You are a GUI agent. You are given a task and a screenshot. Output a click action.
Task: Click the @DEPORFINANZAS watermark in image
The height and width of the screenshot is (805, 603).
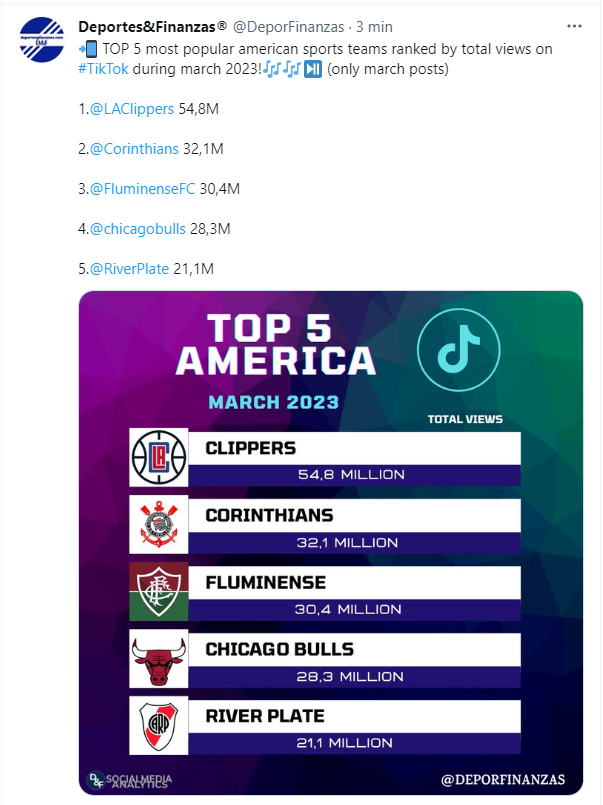503,779
